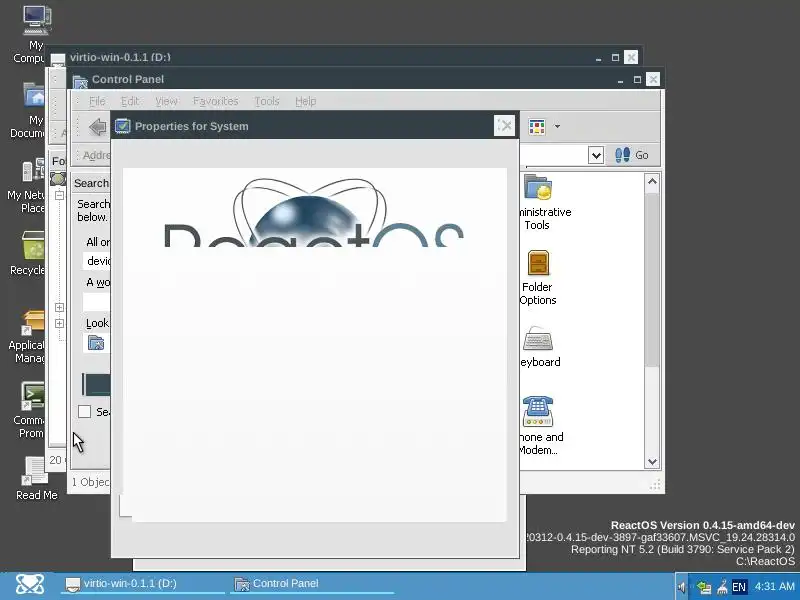Open the Keyboard applet in Control Panel
This screenshot has height=600, width=800.
click(539, 347)
